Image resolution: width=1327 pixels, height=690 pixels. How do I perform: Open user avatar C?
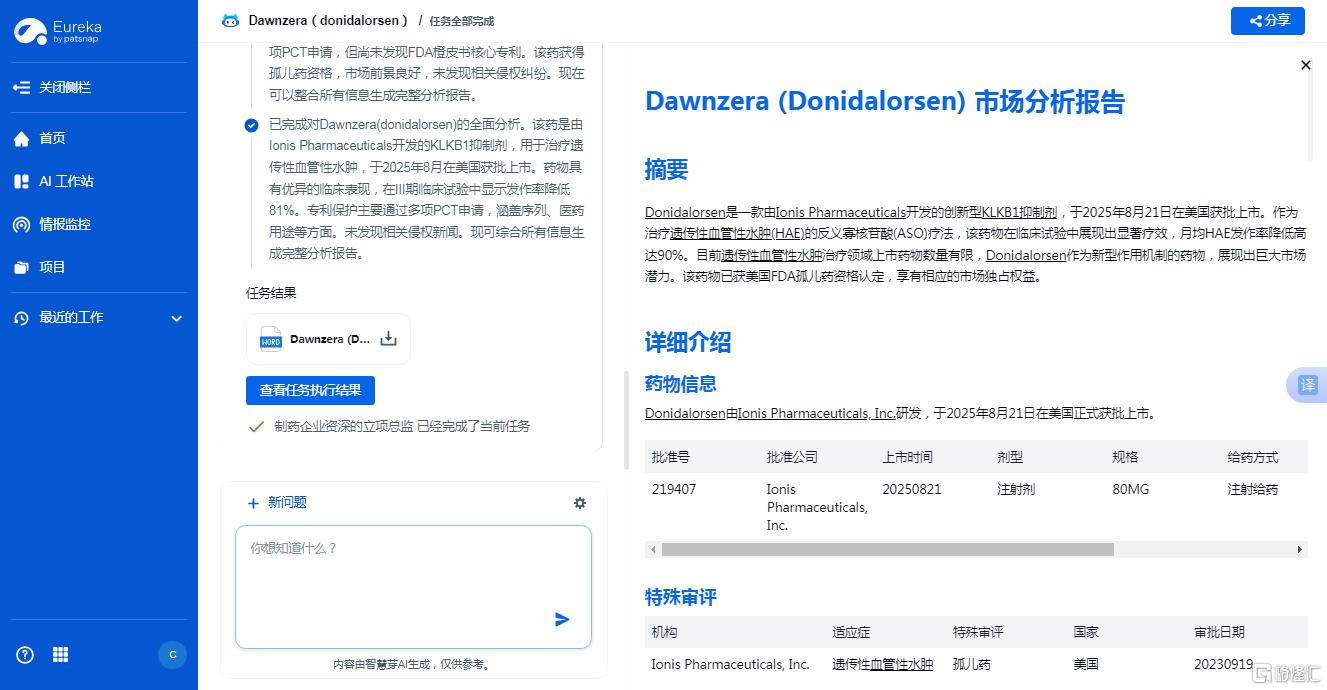click(x=172, y=655)
